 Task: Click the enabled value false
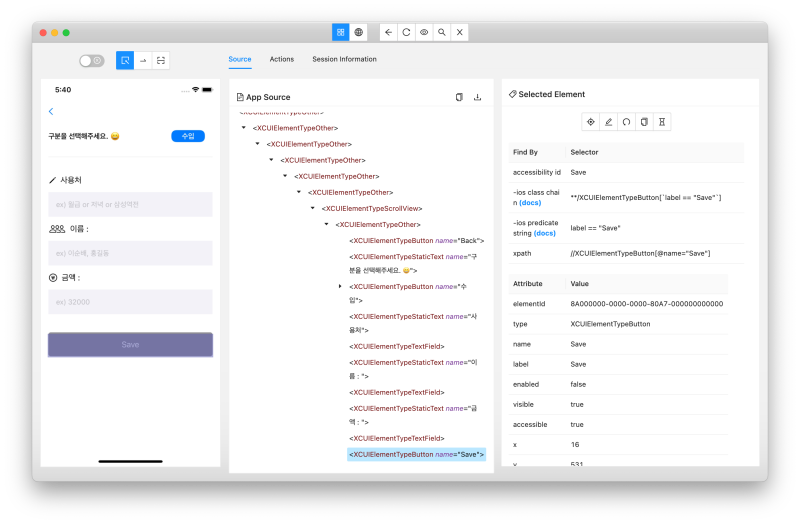tap(578, 384)
